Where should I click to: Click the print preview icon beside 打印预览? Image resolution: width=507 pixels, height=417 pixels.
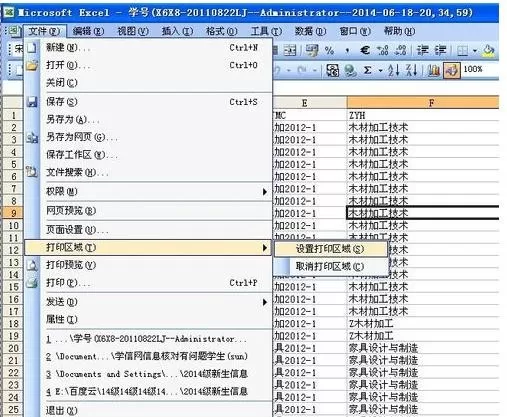(32, 265)
